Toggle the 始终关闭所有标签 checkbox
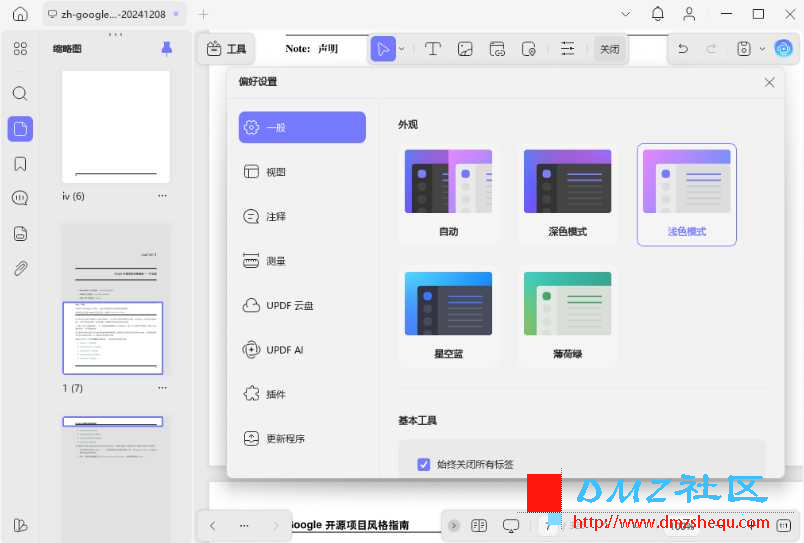Viewport: 804px width, 543px height. pos(424,464)
